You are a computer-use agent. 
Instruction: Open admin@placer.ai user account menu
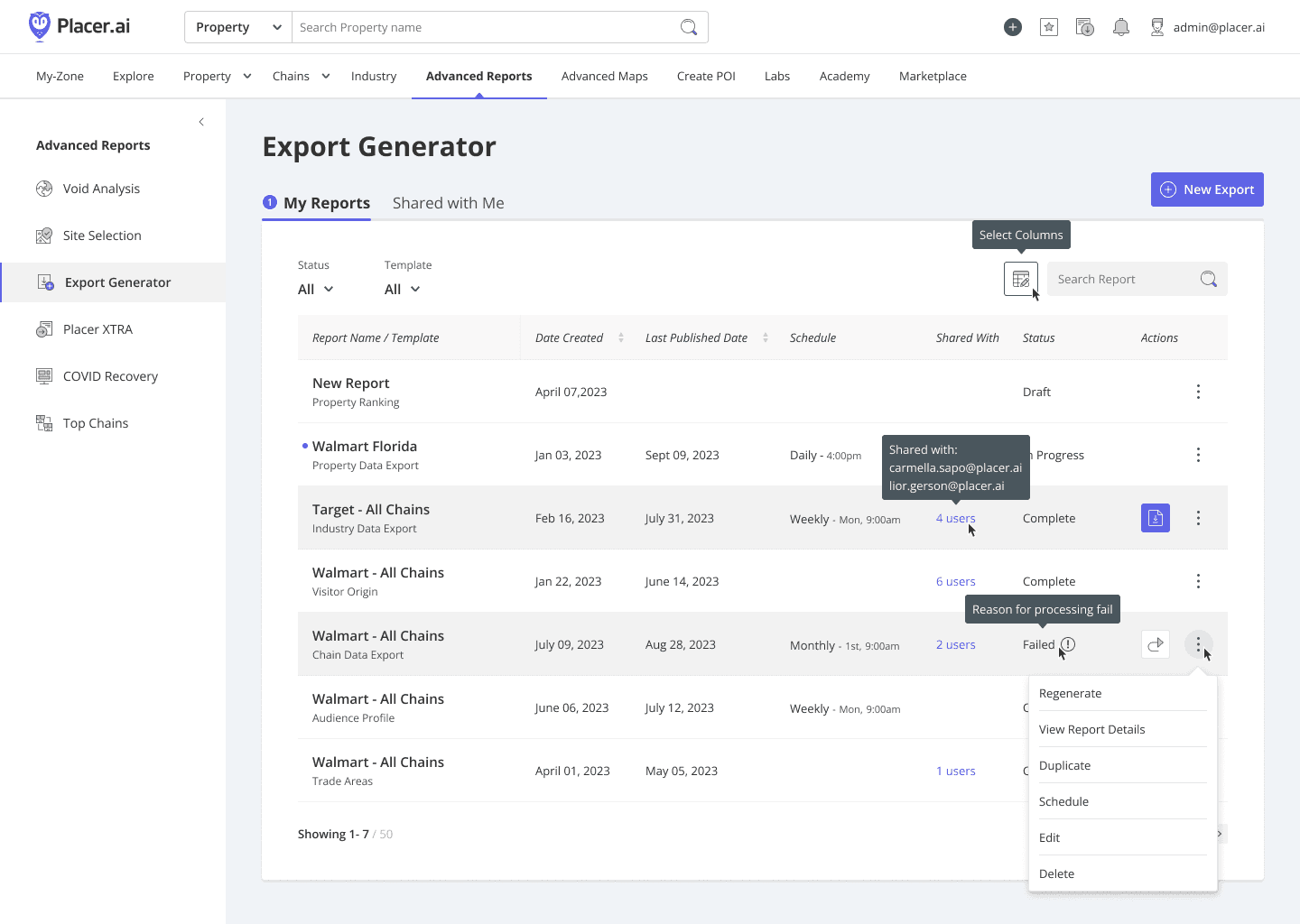tap(1207, 27)
